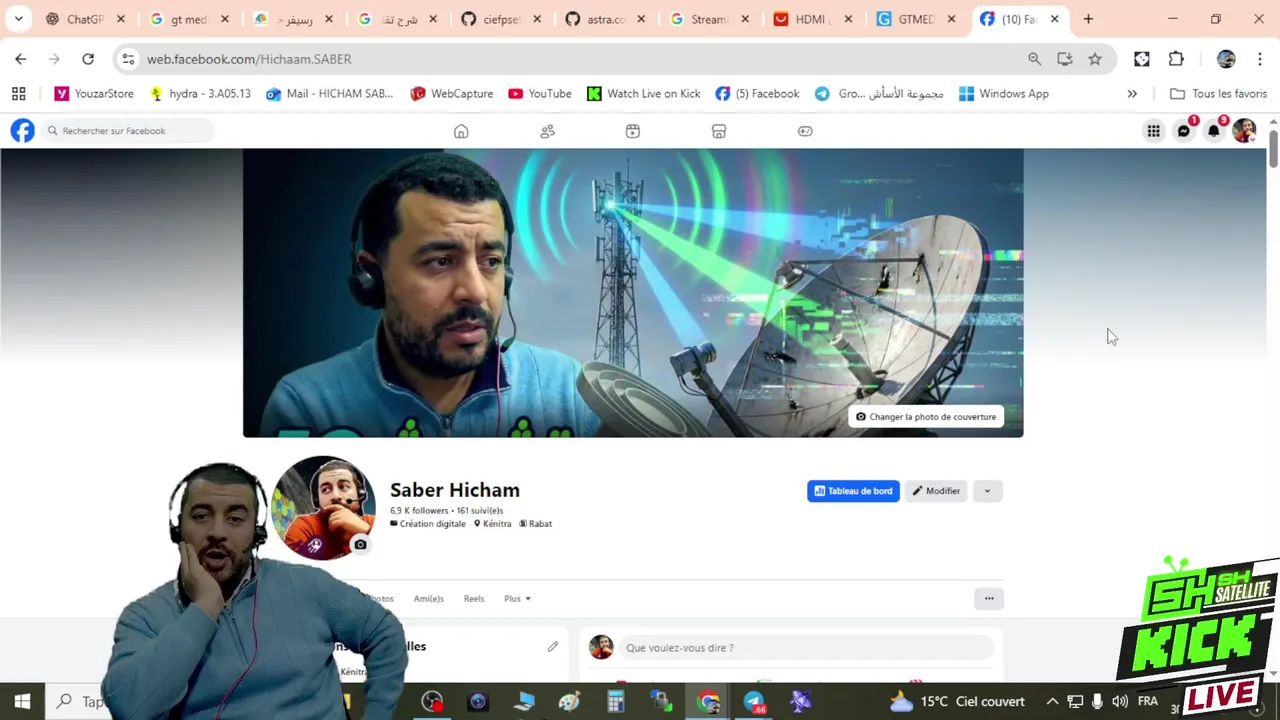Open the Saber Hicham profile picture
1280x720 pixels.
point(324,507)
